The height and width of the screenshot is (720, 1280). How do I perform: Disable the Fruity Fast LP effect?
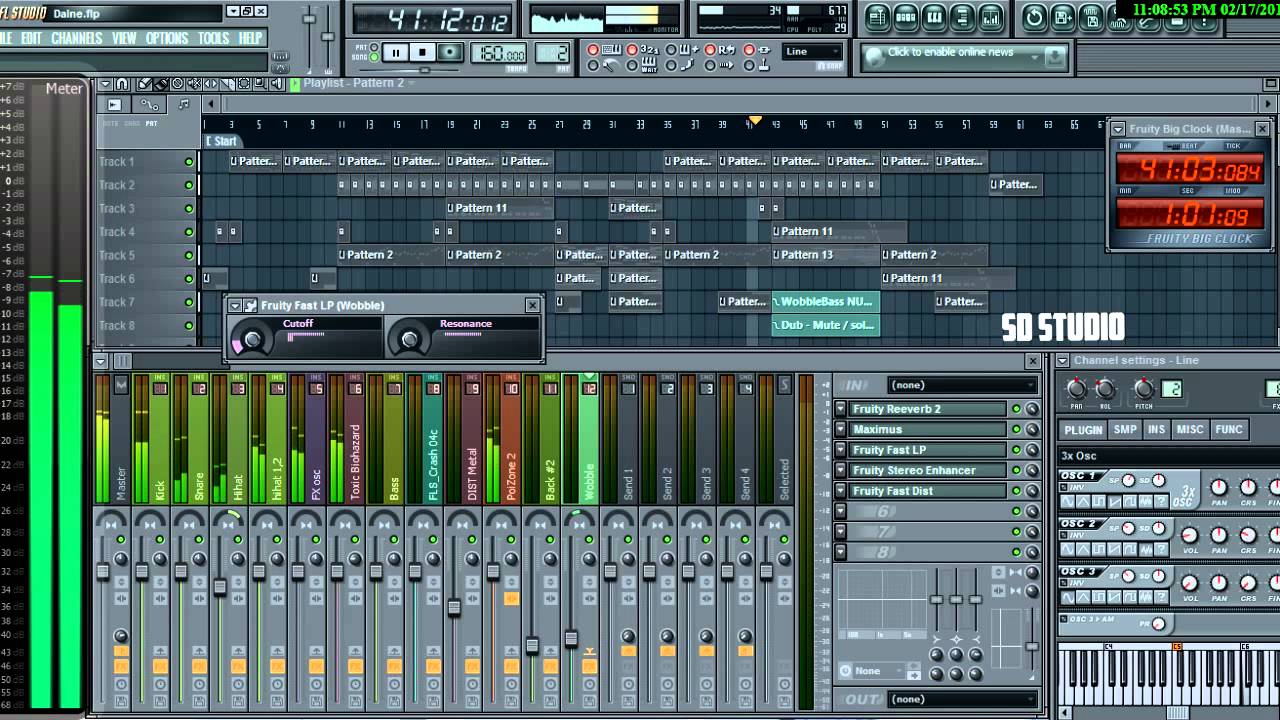click(1016, 450)
